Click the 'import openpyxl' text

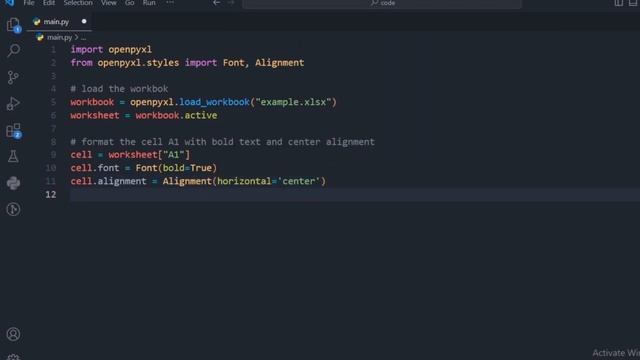[111, 49]
